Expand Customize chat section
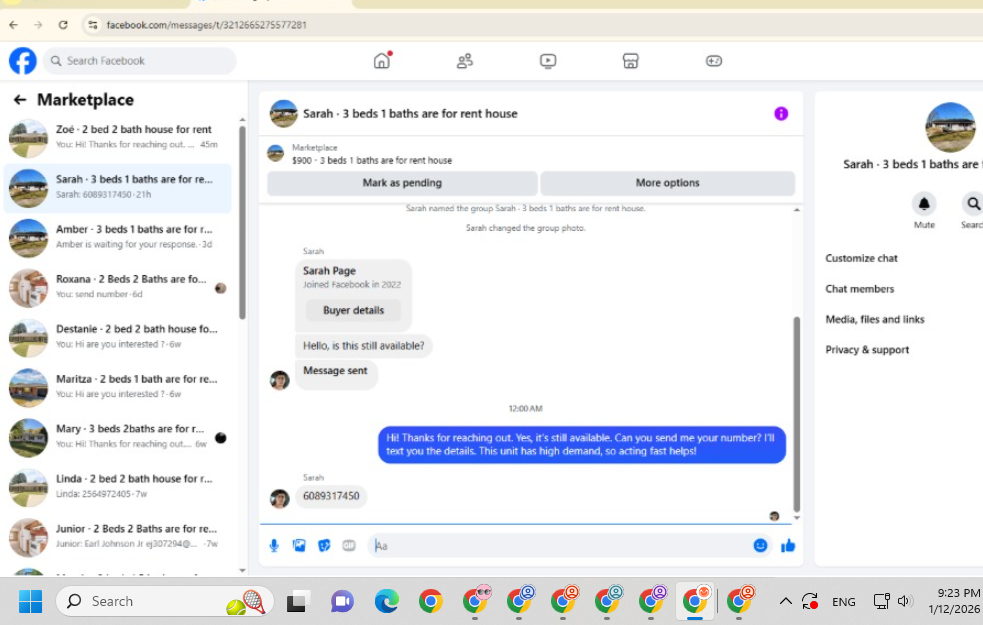This screenshot has height=625, width=983. (x=861, y=258)
